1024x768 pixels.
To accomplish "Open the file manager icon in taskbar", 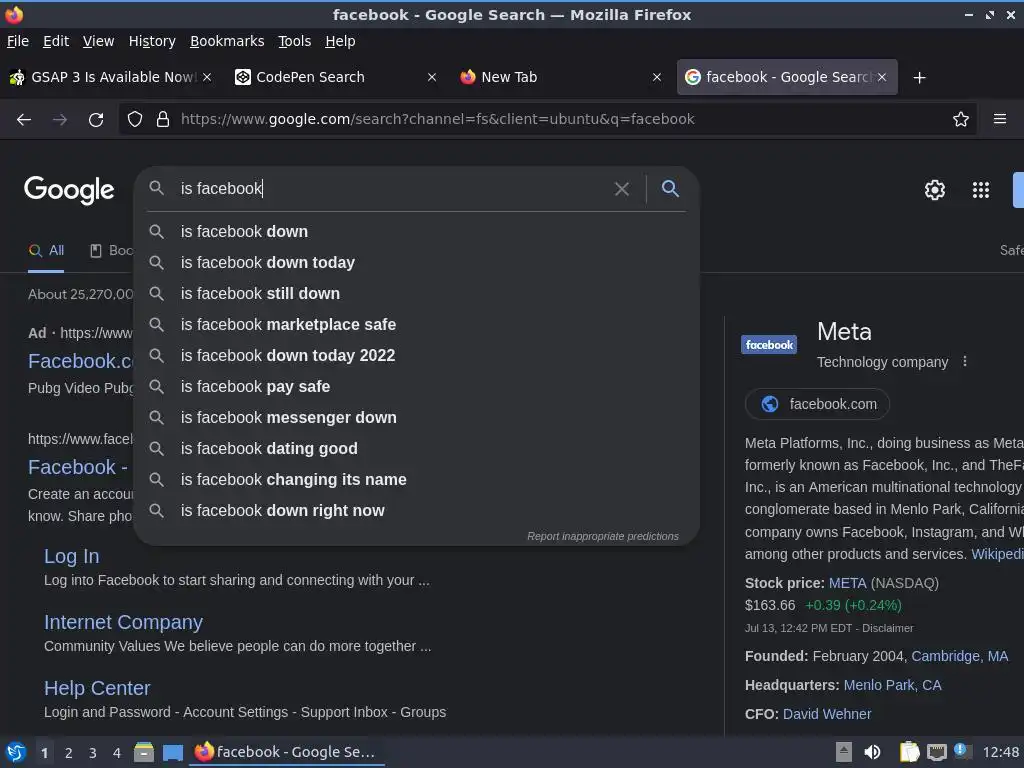I will [x=144, y=752].
